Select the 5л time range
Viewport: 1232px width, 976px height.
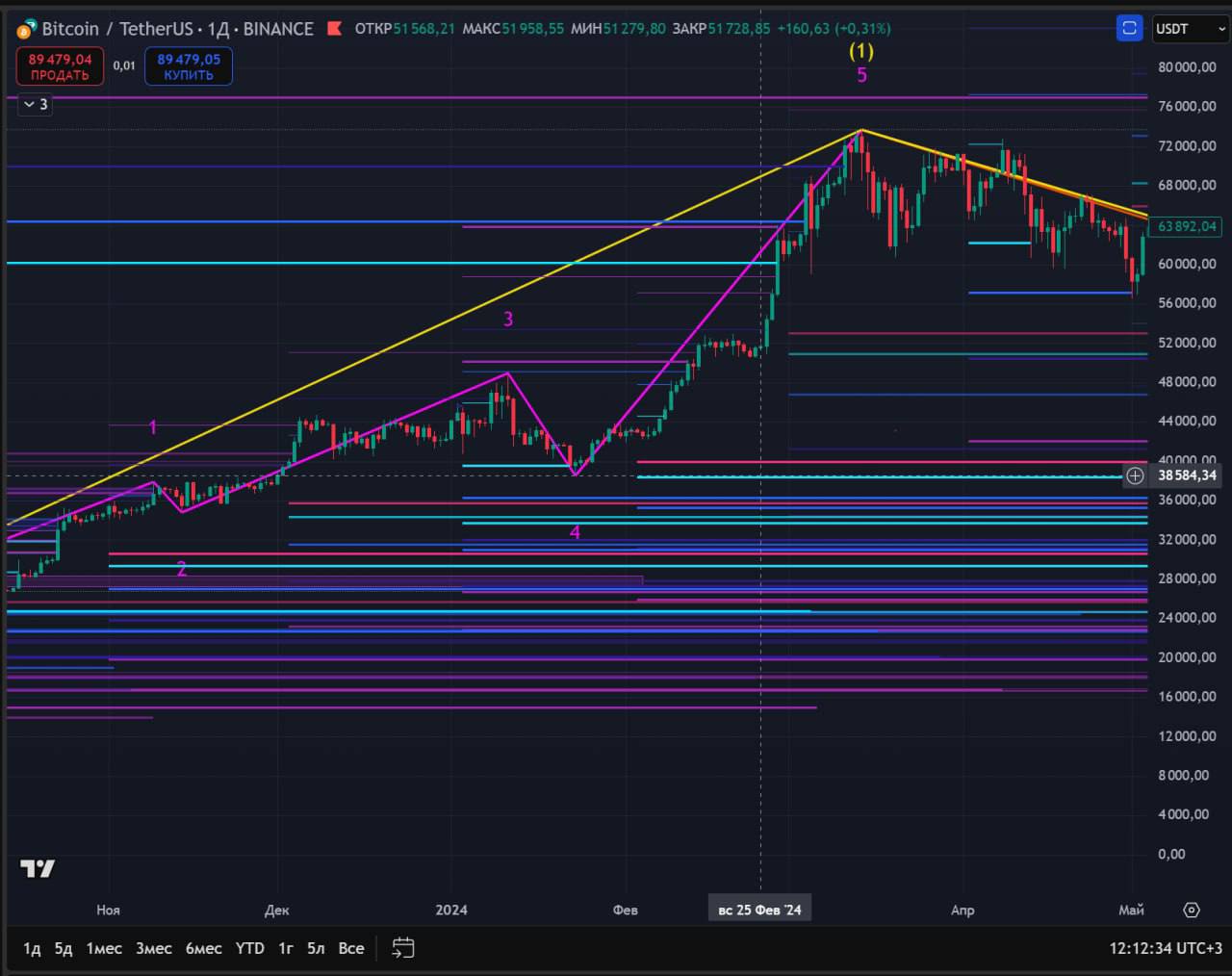[316, 948]
